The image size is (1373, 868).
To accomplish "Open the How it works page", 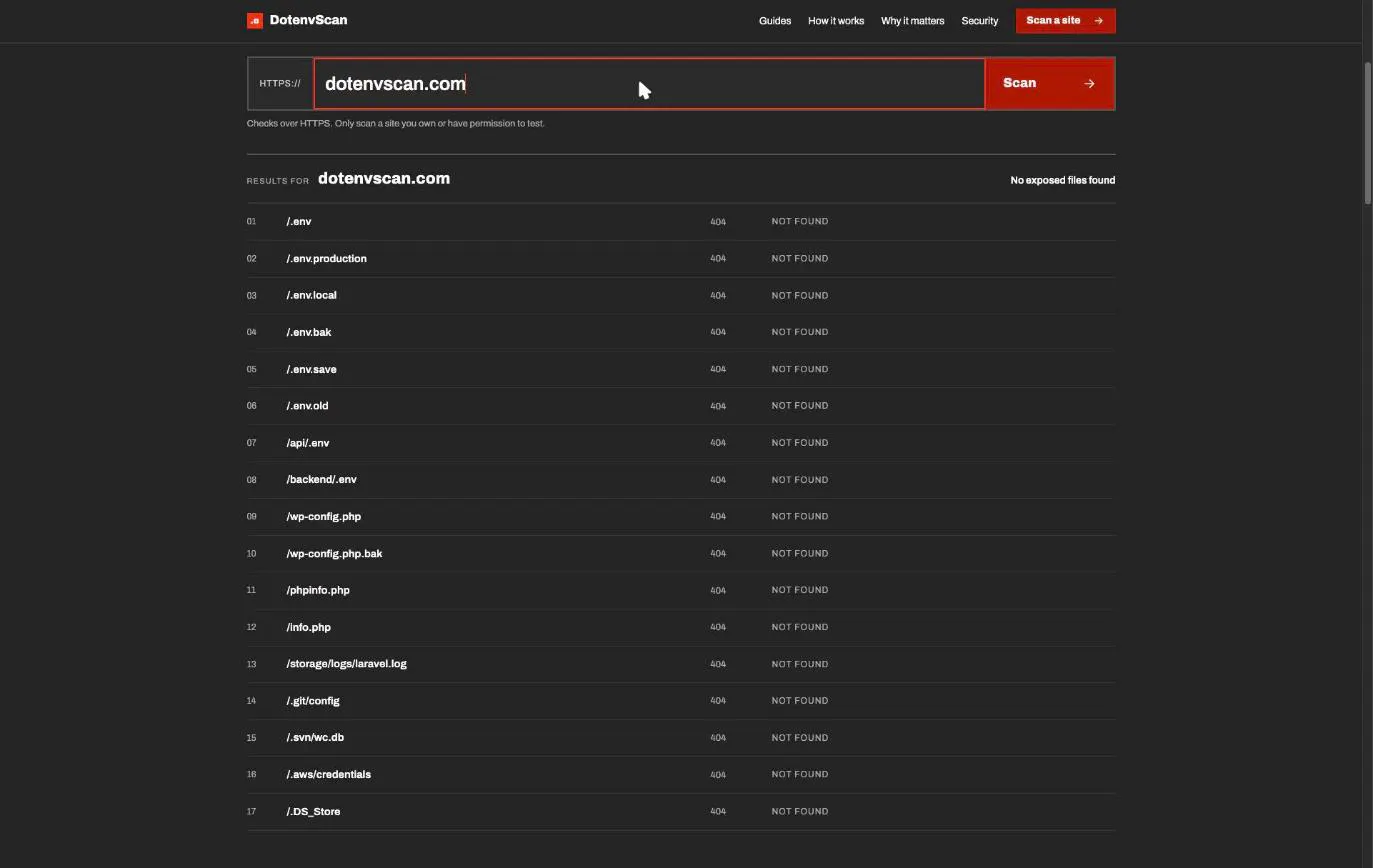I will coord(836,21).
